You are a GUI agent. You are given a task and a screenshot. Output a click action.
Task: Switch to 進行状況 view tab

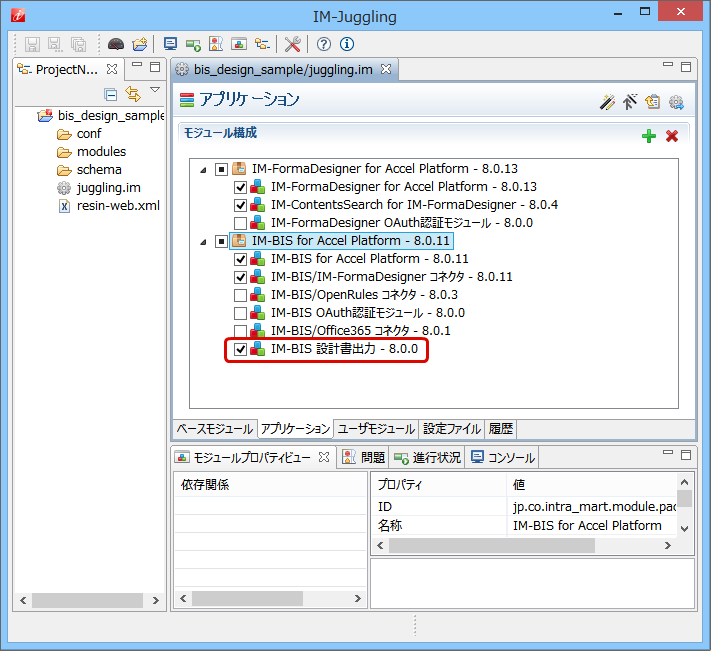tap(427, 457)
